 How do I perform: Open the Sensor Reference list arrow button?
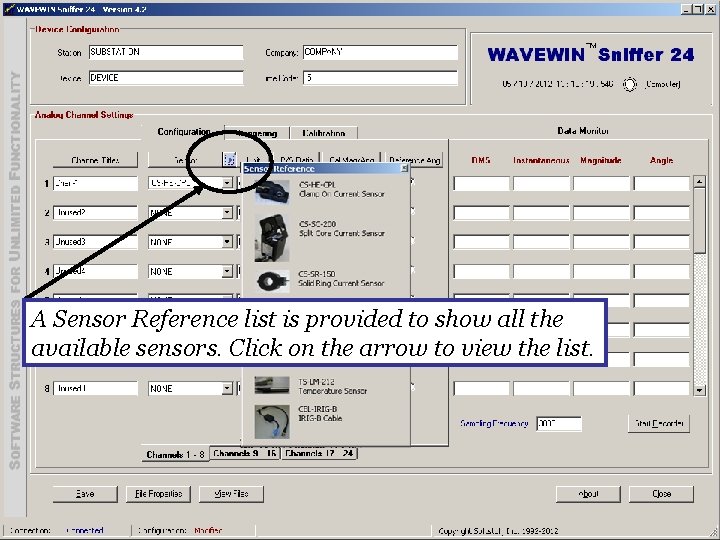(x=229, y=160)
